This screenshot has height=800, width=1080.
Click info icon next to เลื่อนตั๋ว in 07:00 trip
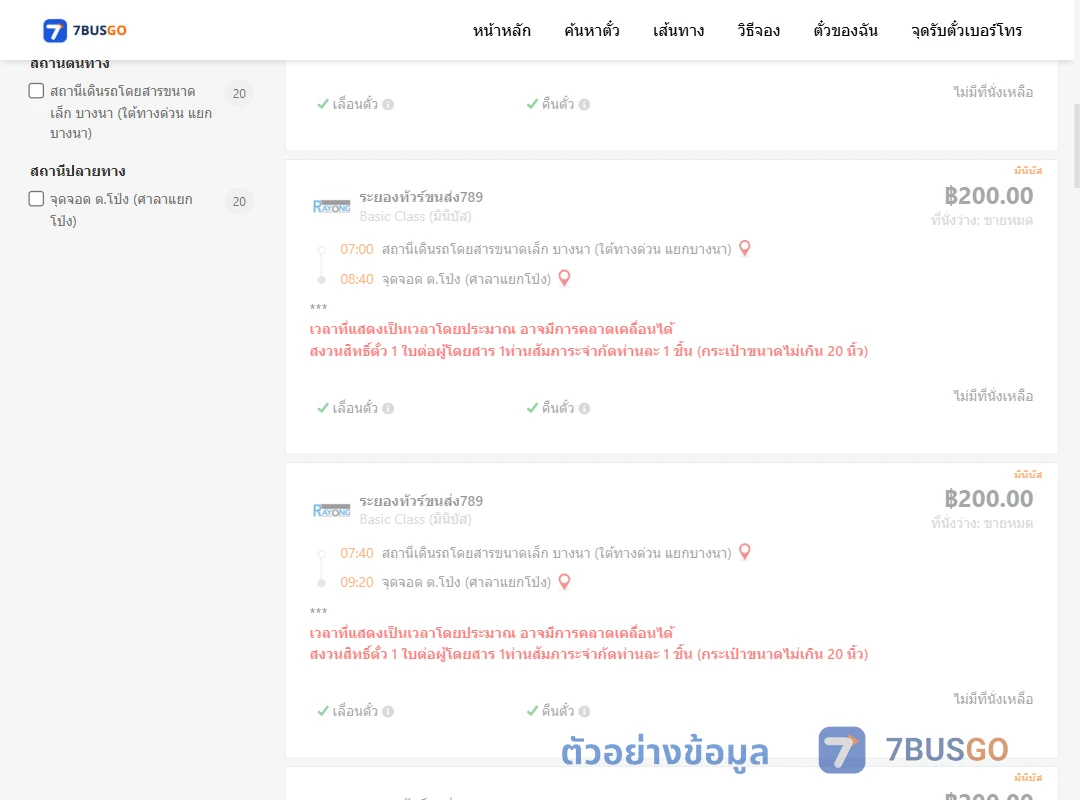388,409
